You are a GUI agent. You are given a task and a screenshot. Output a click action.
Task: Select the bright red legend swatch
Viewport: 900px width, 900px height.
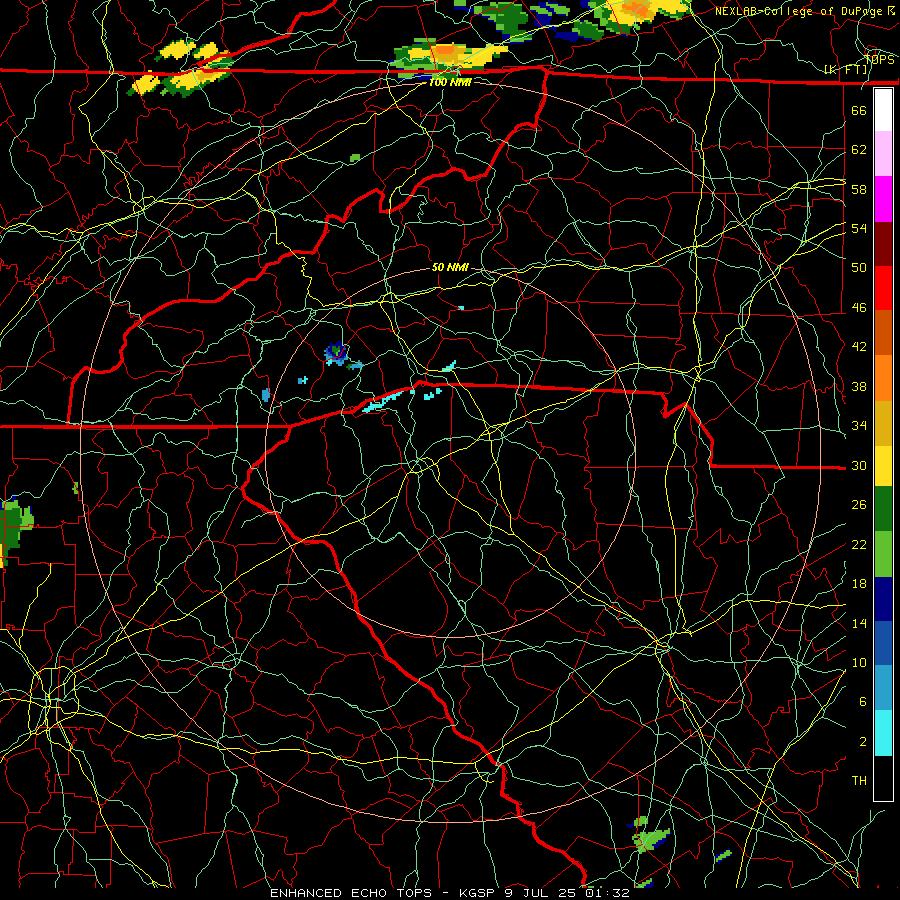[883, 288]
